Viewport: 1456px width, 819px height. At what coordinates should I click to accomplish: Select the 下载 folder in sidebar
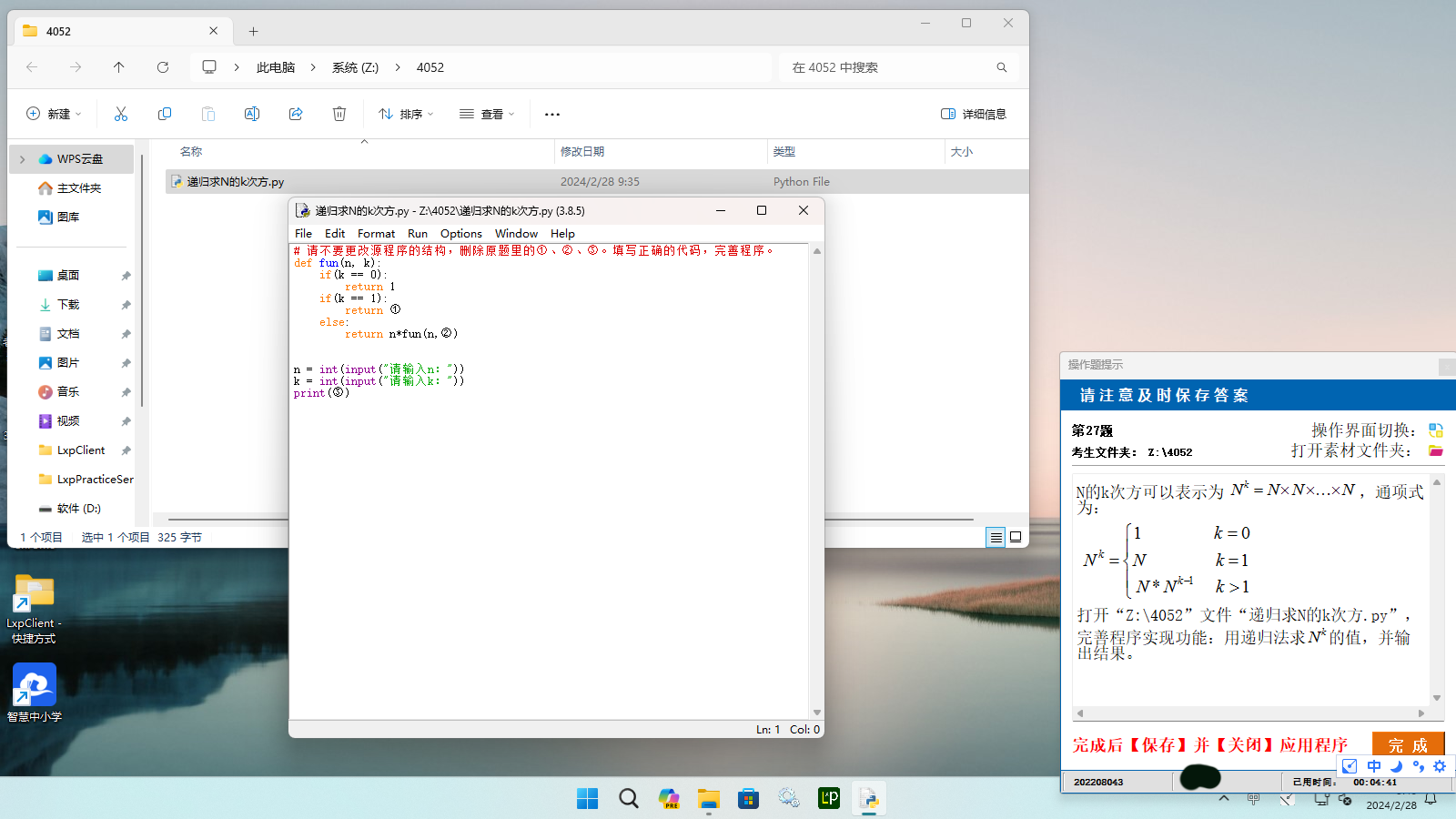click(68, 305)
